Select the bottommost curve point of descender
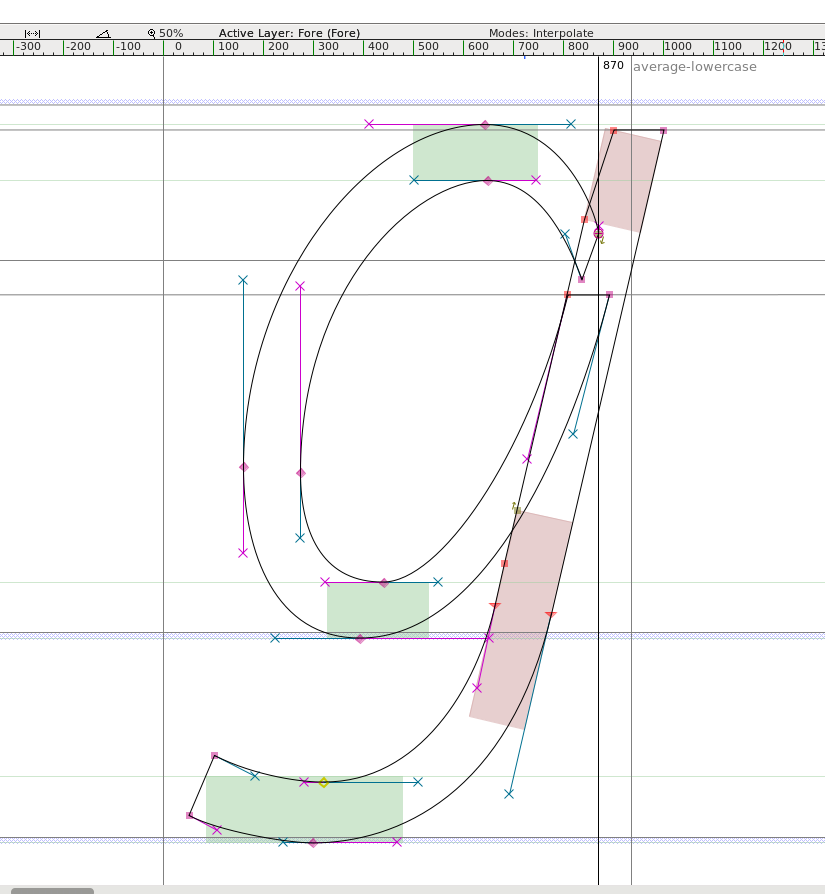 [x=313, y=843]
